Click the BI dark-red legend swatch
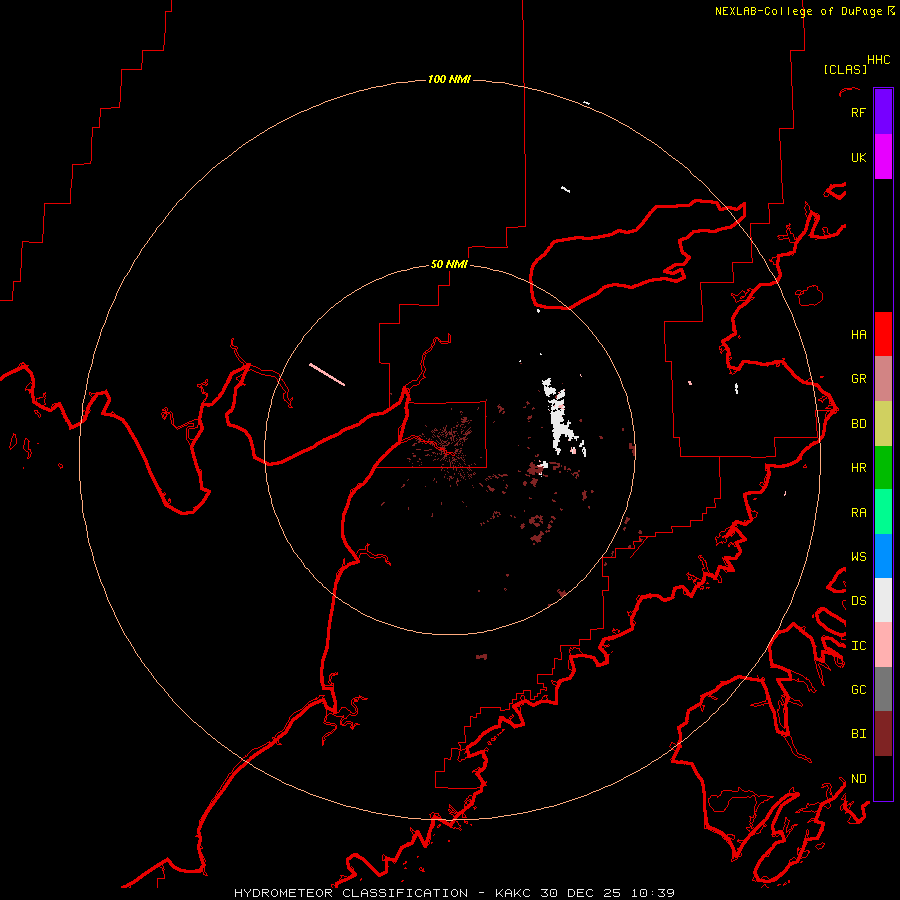This screenshot has height=900, width=900. click(x=883, y=734)
